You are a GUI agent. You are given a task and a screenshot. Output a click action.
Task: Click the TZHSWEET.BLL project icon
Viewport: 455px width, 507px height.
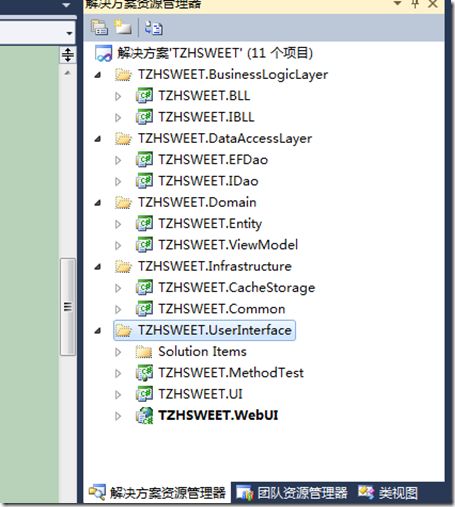[x=144, y=96]
